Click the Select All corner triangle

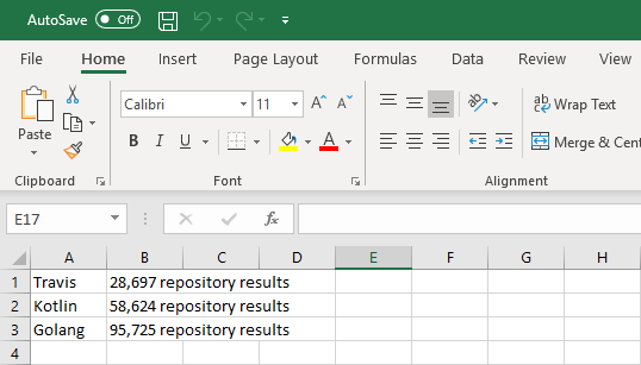[x=18, y=258]
